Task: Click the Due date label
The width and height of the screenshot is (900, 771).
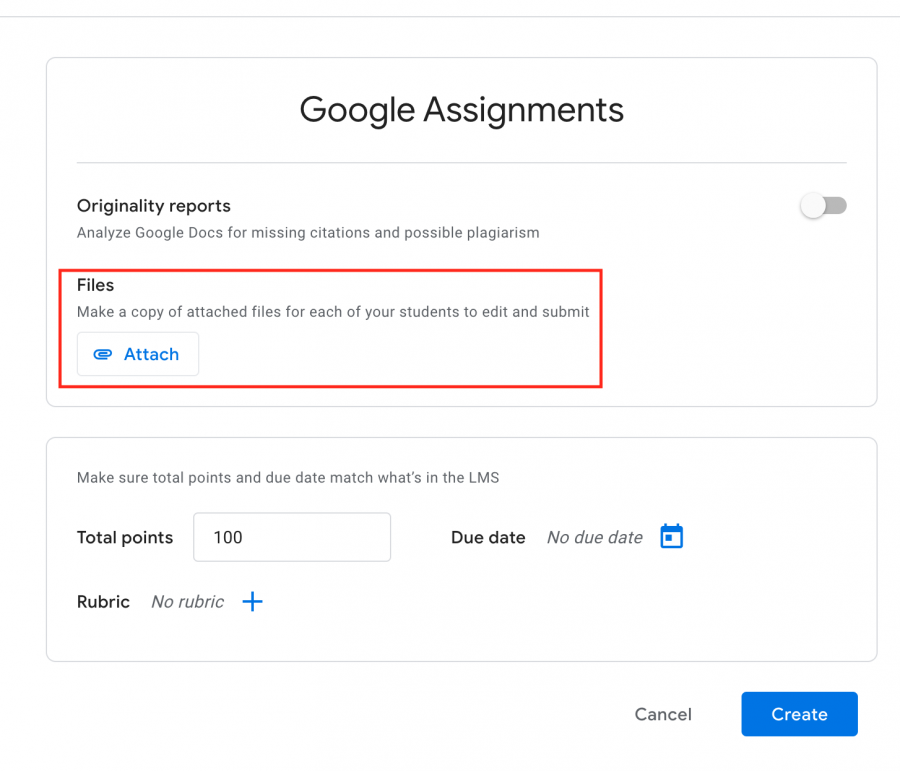Action: click(x=488, y=537)
